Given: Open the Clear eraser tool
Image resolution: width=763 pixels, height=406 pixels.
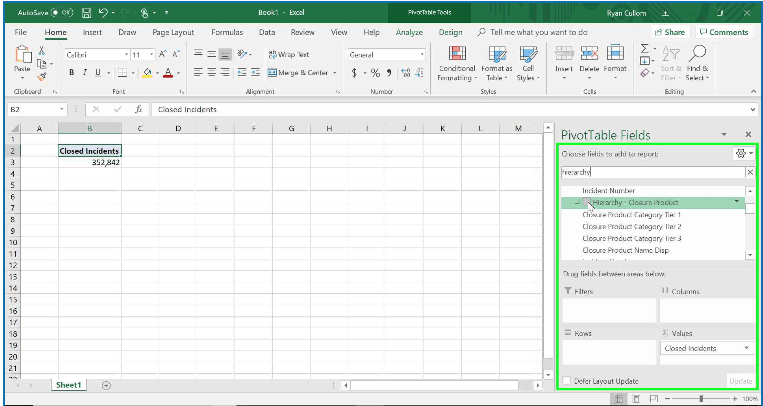Looking at the screenshot, I should click(645, 73).
